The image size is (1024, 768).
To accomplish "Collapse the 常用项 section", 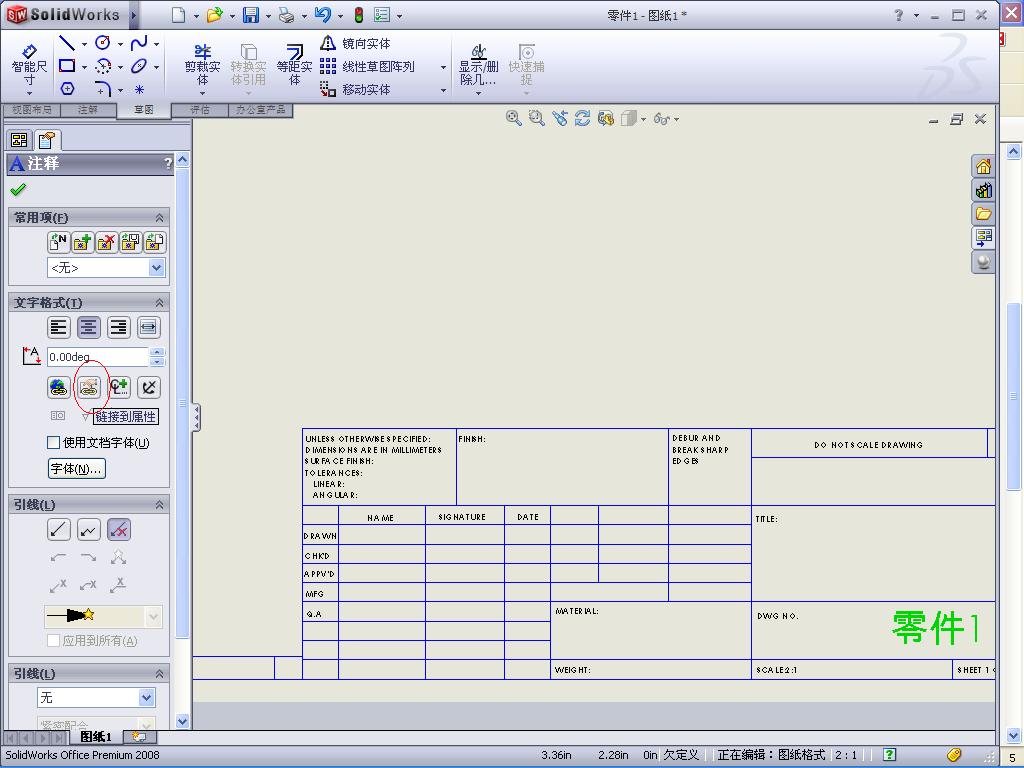I will pos(159,217).
